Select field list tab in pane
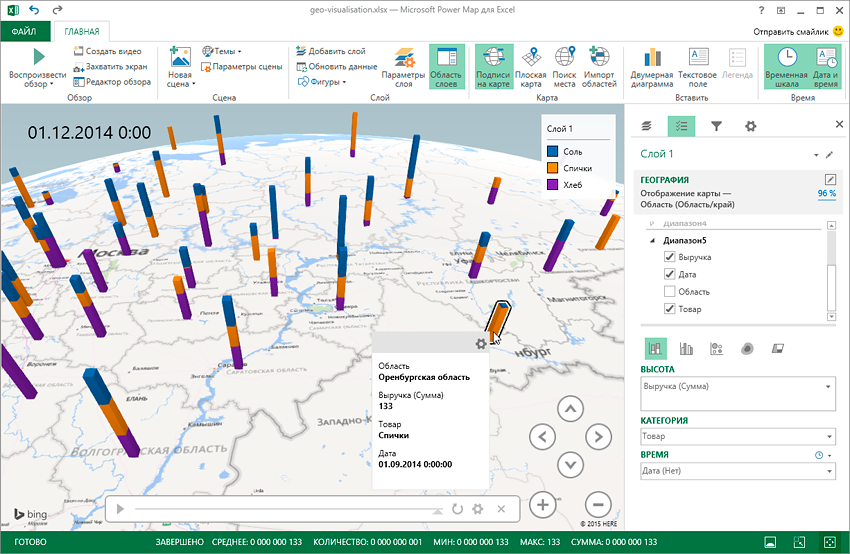 click(681, 126)
